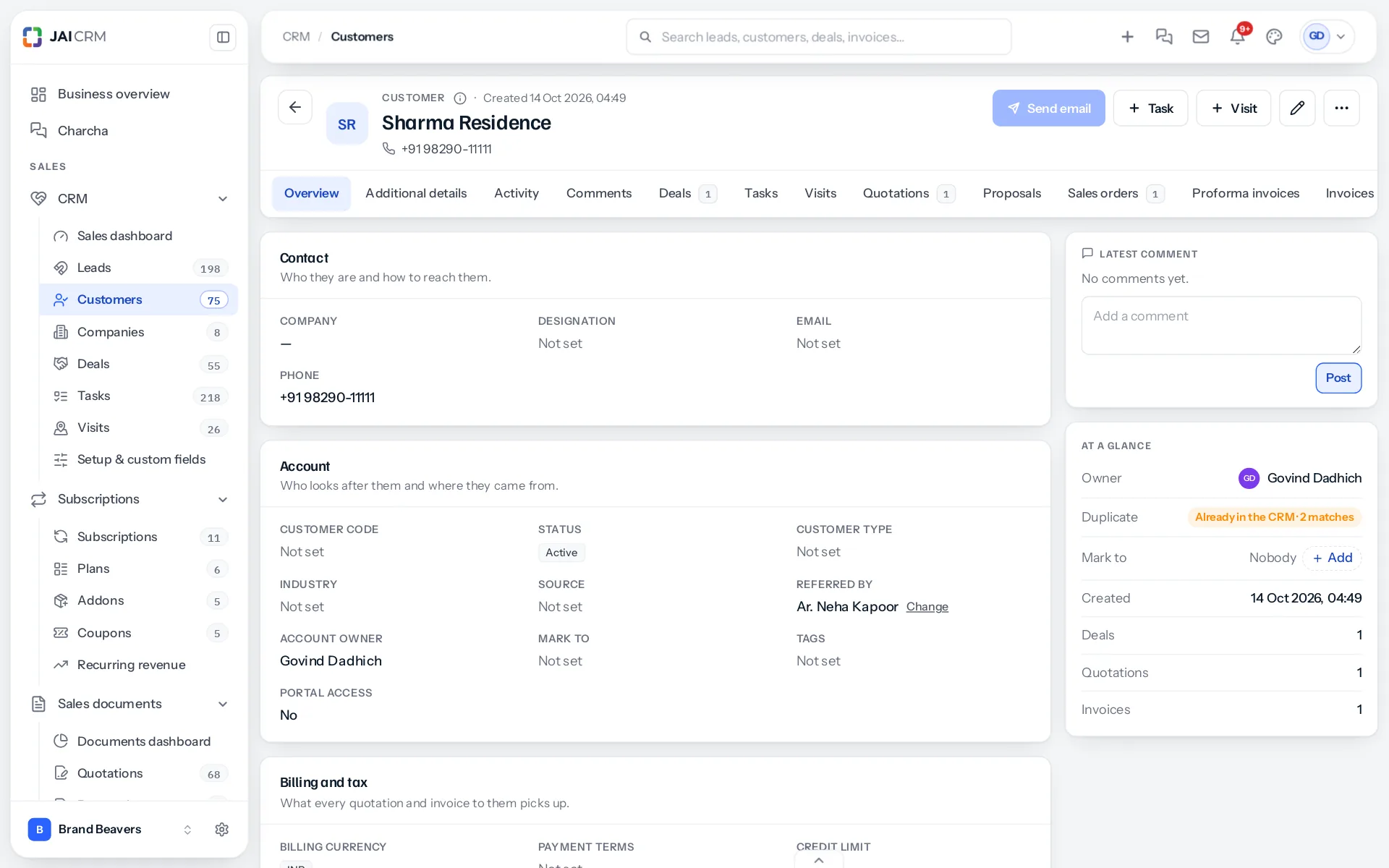Post the comment
The image size is (1389, 868).
pos(1338,378)
